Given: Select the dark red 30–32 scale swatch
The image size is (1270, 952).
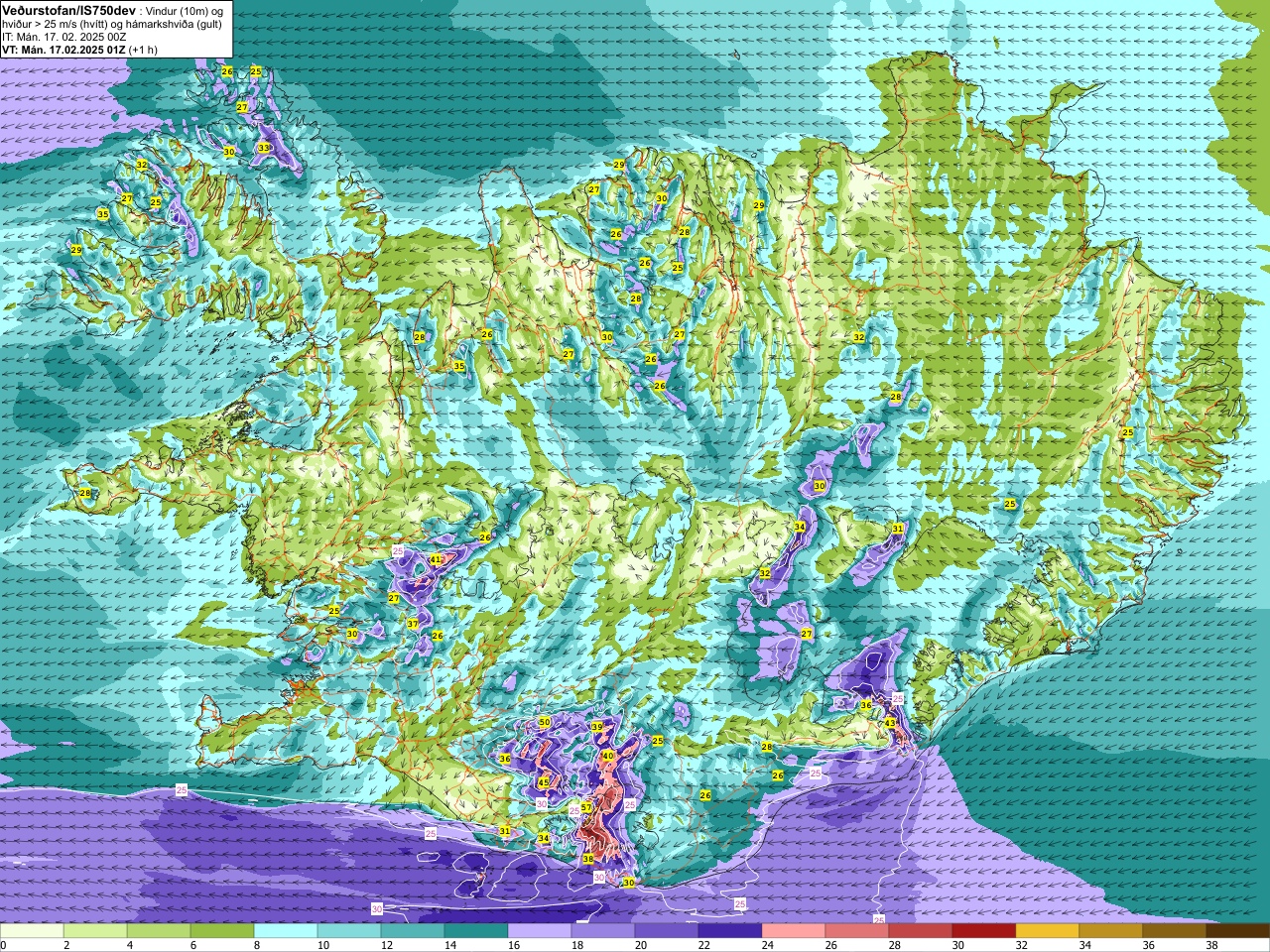Looking at the screenshot, I should 984,931.
